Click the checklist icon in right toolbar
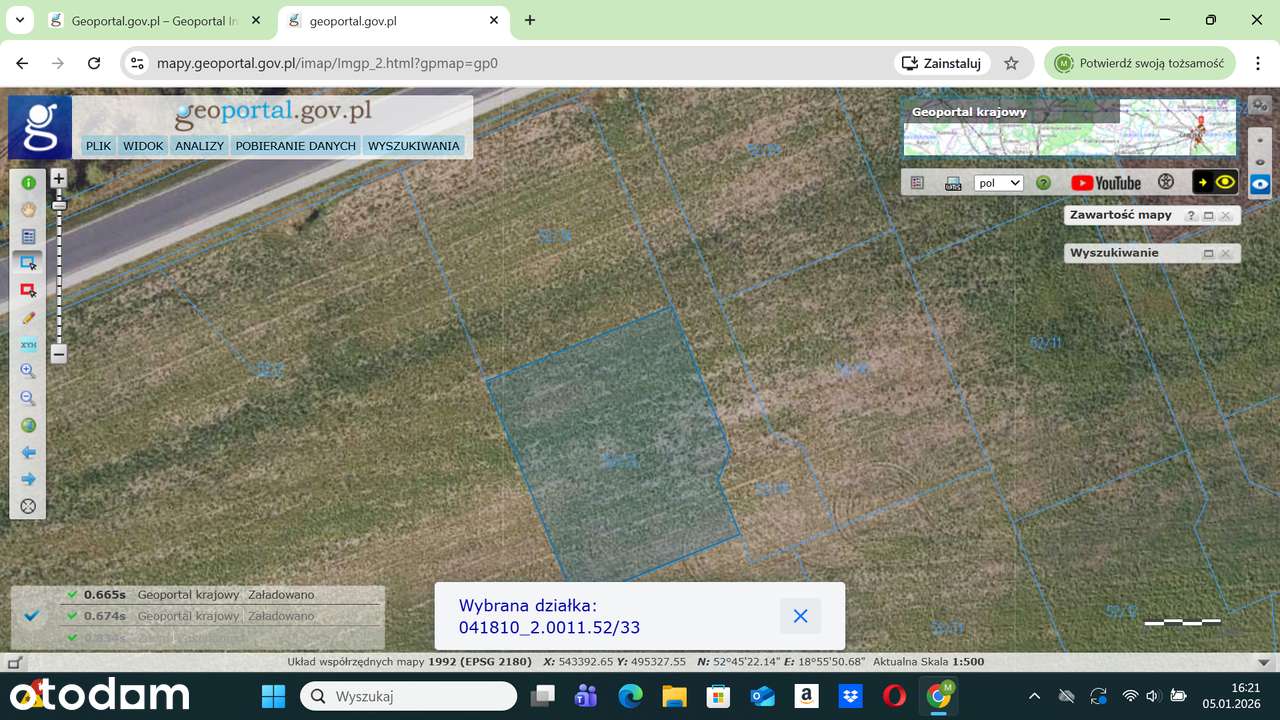Screen dimensions: 1280x720 [918, 183]
